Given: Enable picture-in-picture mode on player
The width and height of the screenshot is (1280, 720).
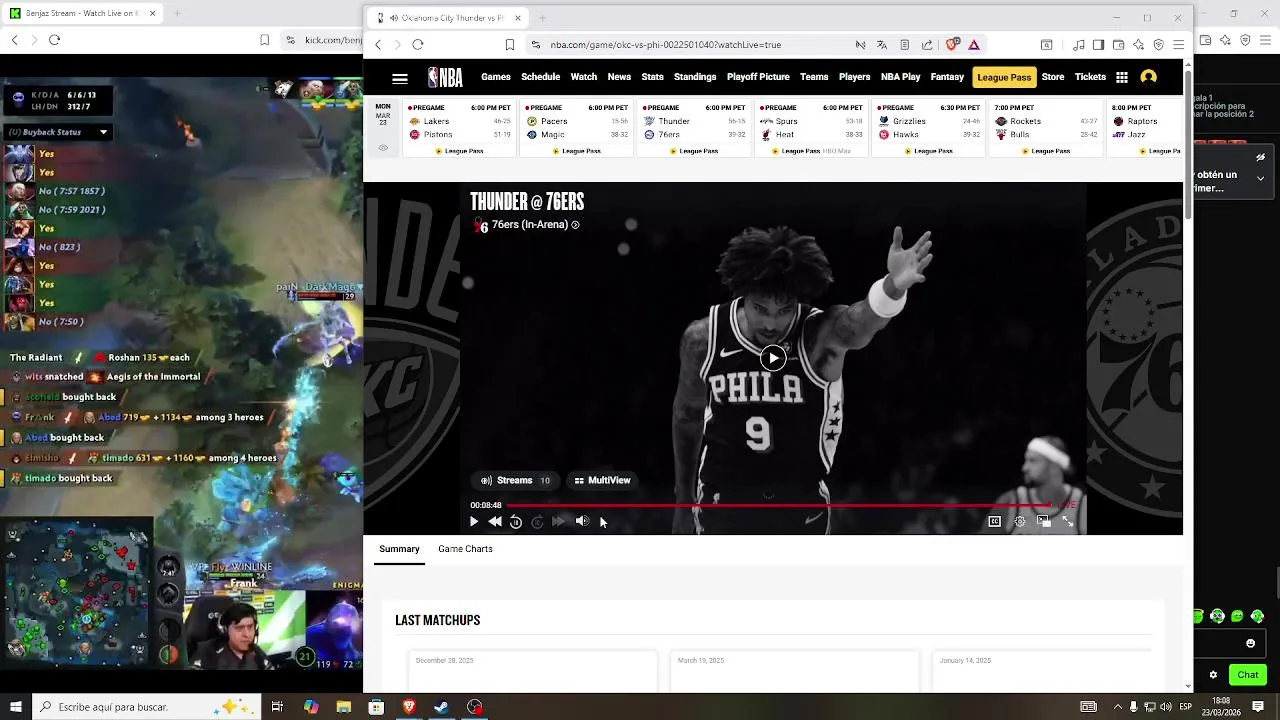Looking at the screenshot, I should [1043, 521].
